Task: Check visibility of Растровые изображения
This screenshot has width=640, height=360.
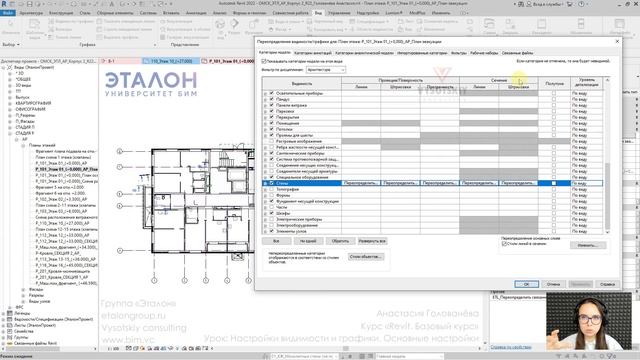Action: 272,141
